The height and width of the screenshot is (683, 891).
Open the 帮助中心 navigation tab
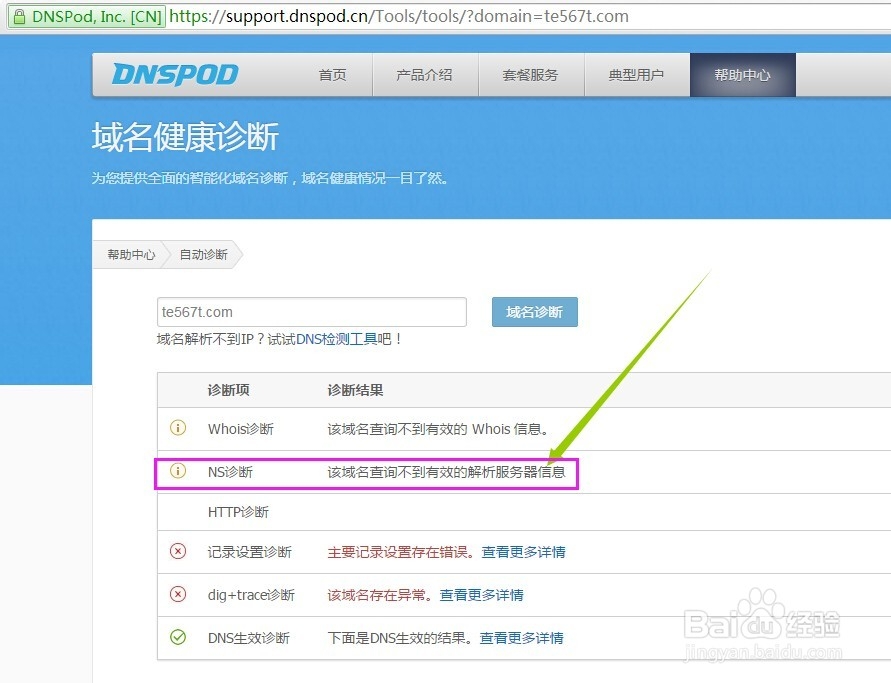click(743, 75)
